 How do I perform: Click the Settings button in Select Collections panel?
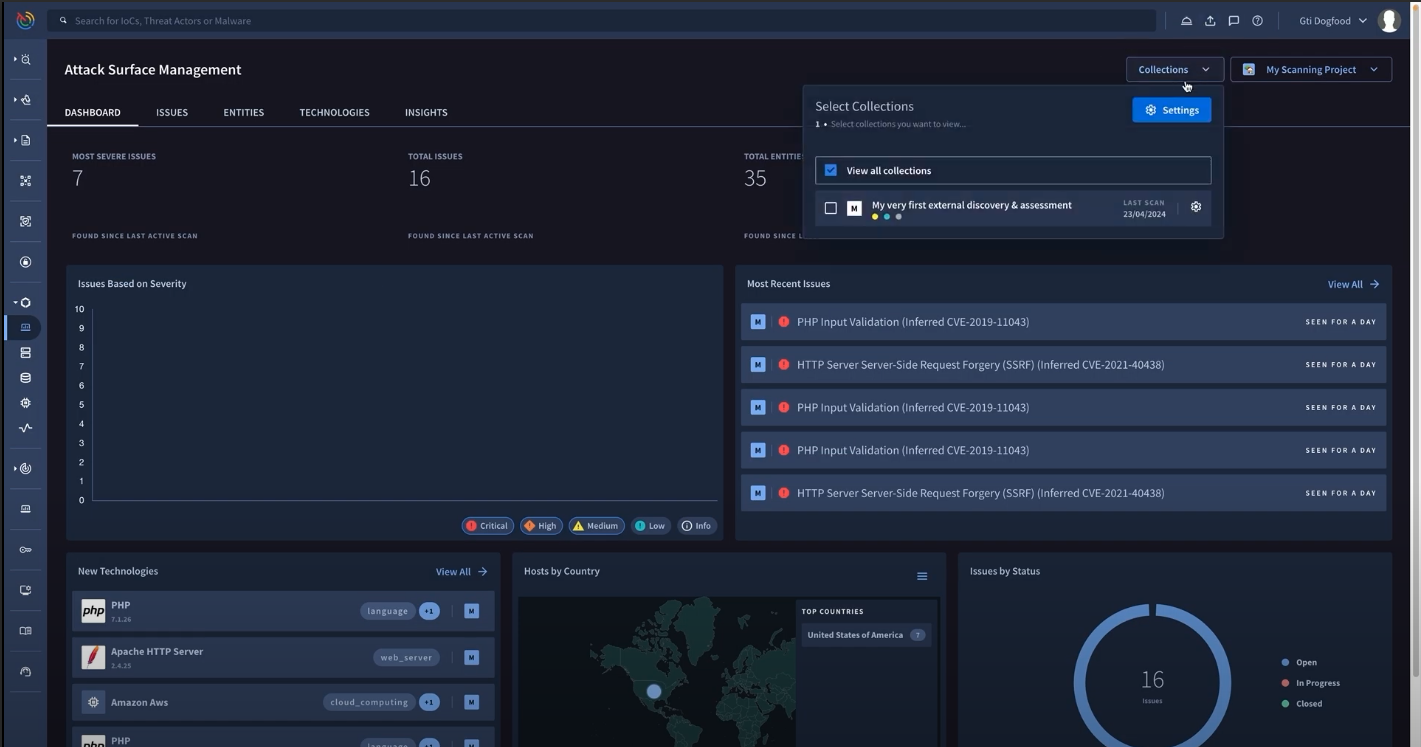[x=1171, y=109]
